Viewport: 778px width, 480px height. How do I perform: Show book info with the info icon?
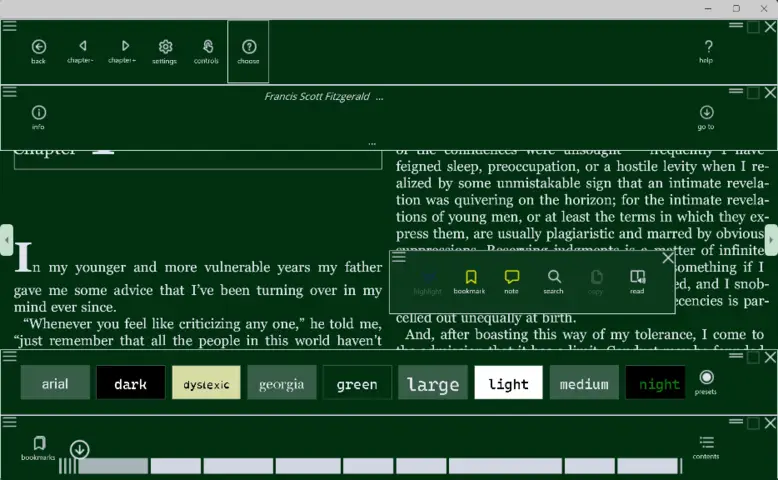[x=38, y=118]
